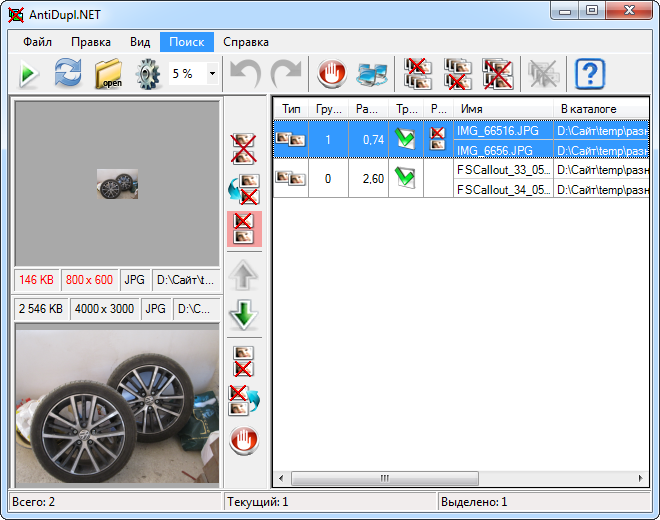Go to next result with green down arrow
The width and height of the screenshot is (660, 520).
(x=243, y=315)
